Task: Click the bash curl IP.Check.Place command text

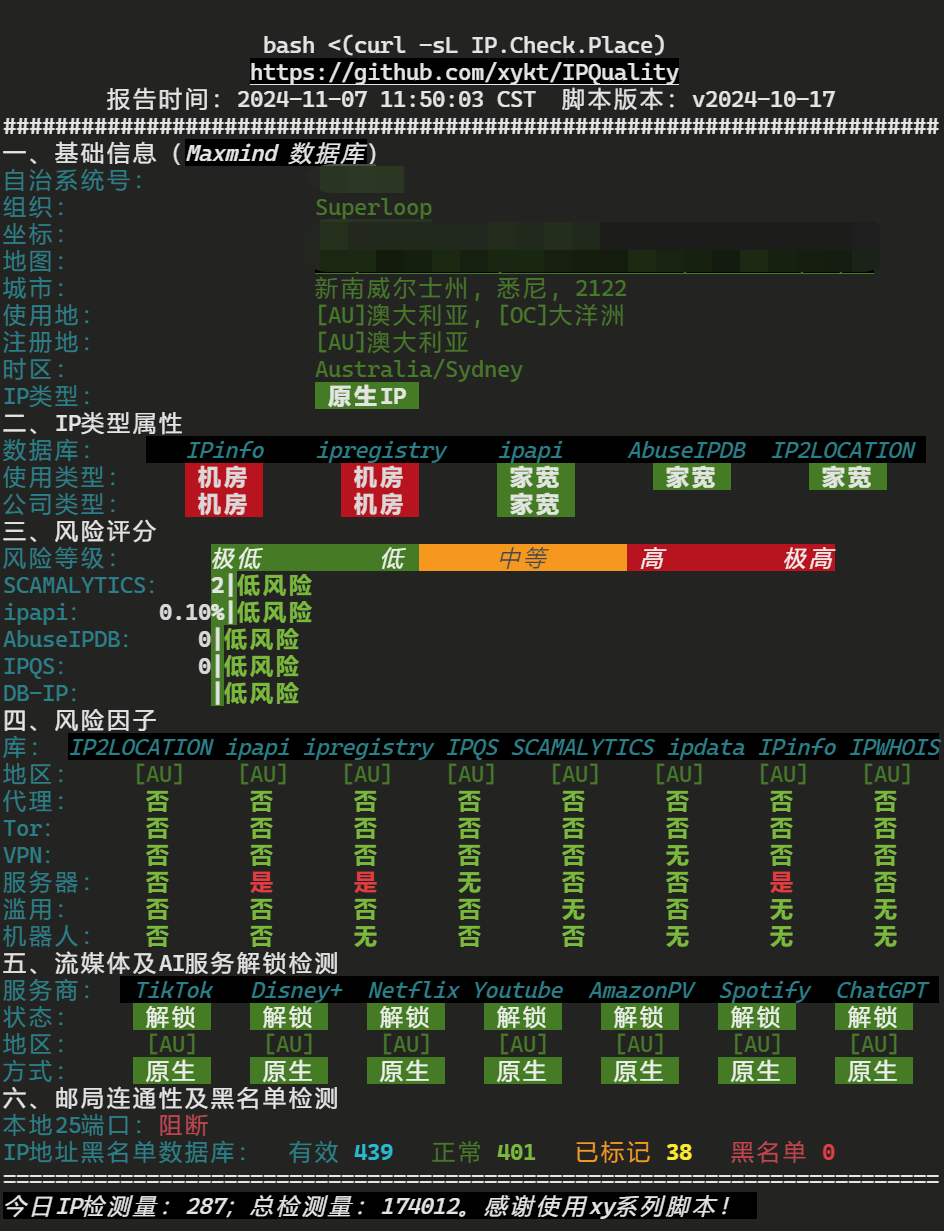Action: coord(464,45)
